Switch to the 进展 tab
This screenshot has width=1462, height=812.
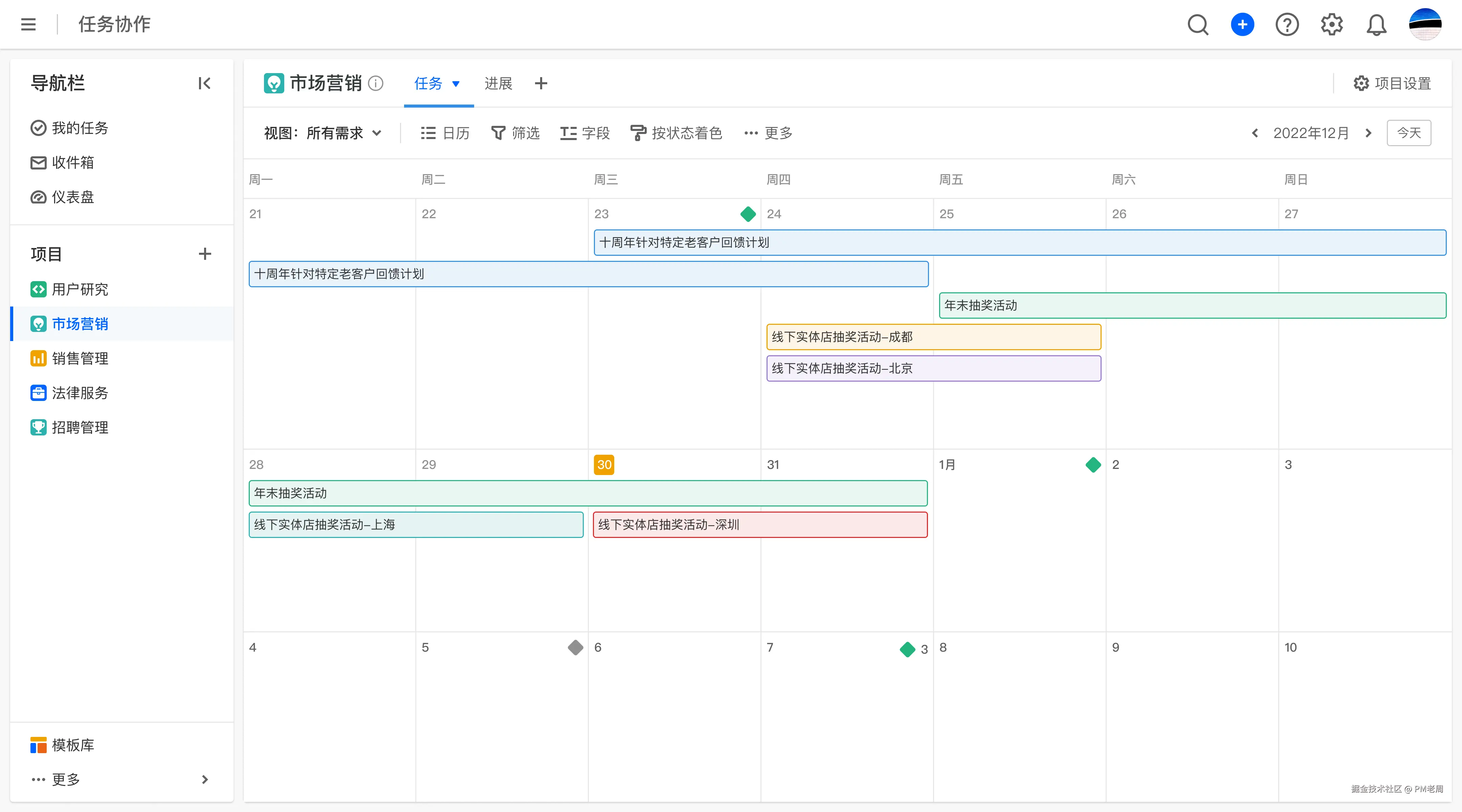click(x=498, y=84)
